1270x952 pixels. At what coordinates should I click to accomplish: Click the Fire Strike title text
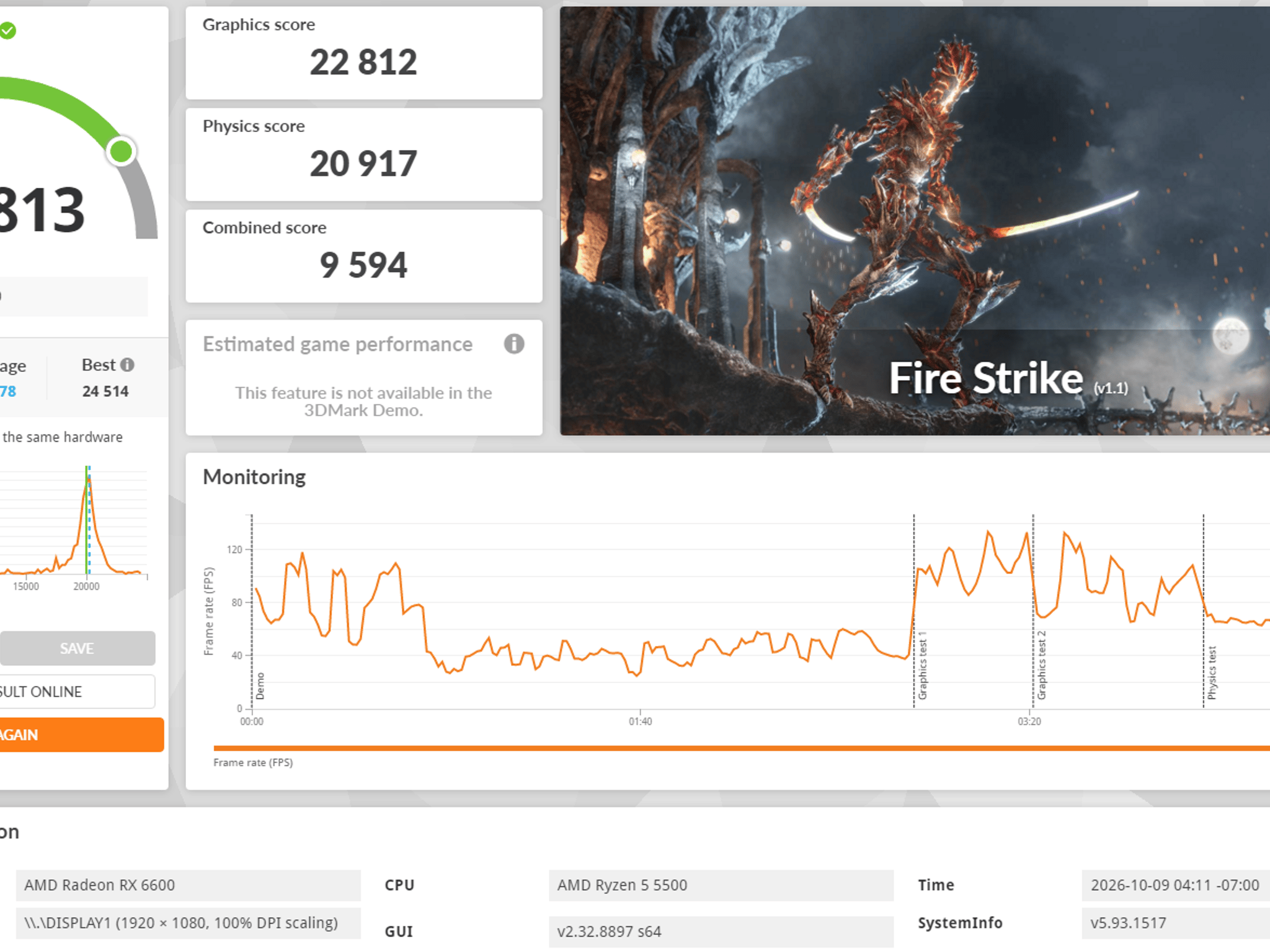tap(986, 379)
